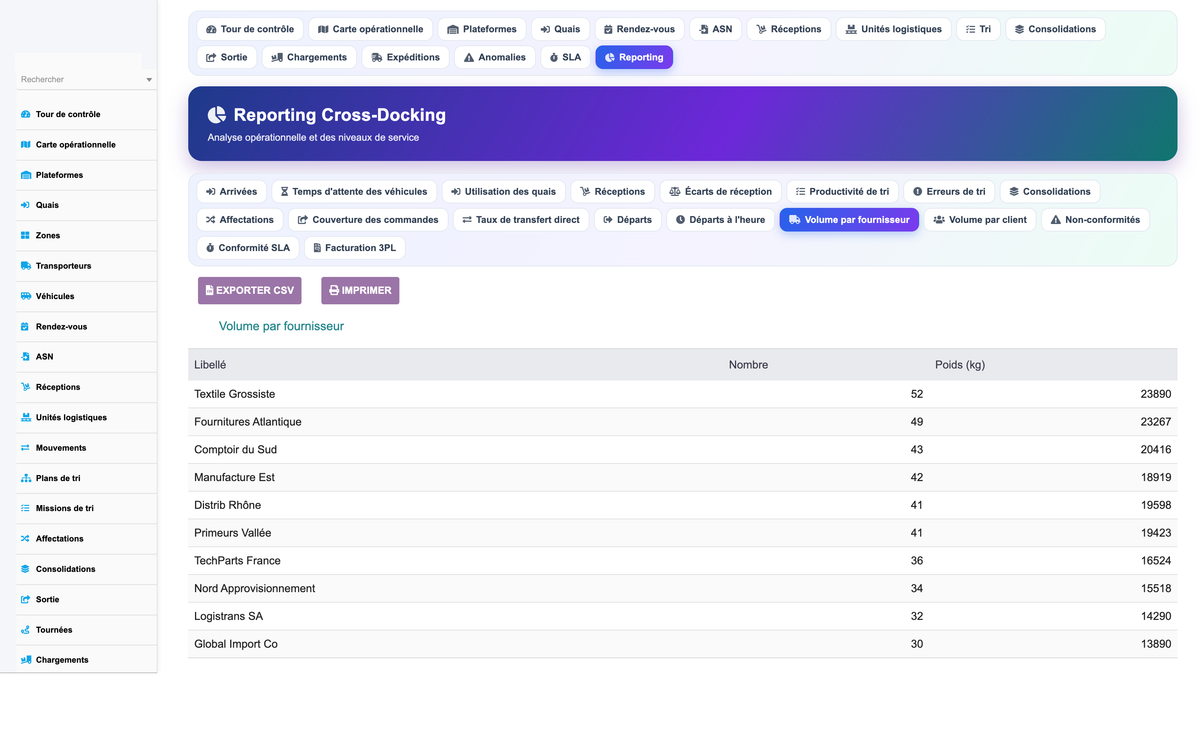This screenshot has width=1200, height=743.
Task: Open Carte opérationnelle top navigation tab
Action: point(371,29)
